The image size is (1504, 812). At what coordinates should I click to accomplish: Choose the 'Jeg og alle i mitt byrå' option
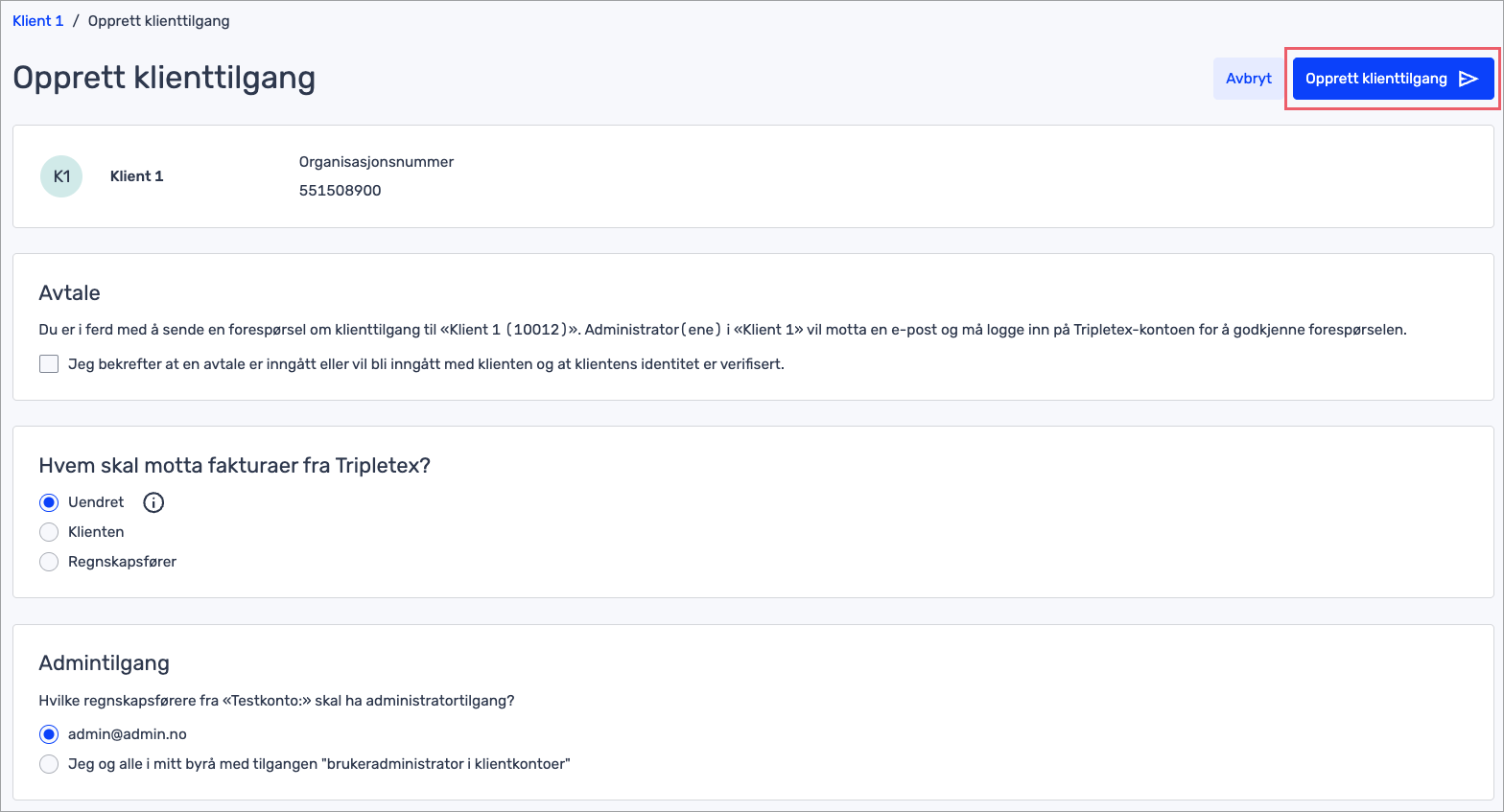[49, 764]
